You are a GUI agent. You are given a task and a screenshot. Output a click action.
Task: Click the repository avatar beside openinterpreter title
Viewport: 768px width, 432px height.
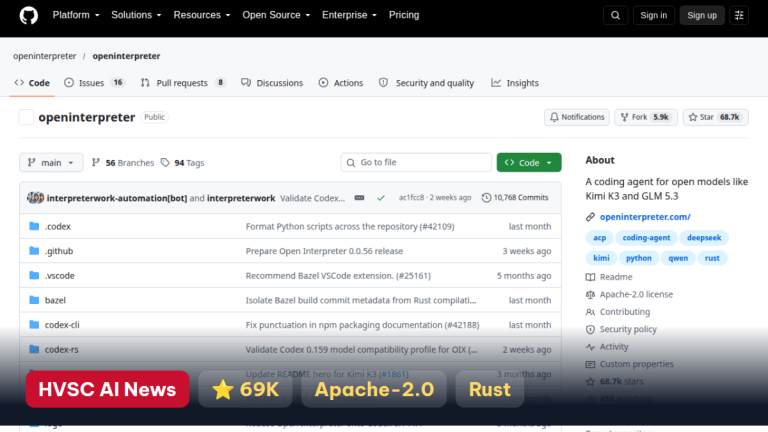click(x=26, y=118)
